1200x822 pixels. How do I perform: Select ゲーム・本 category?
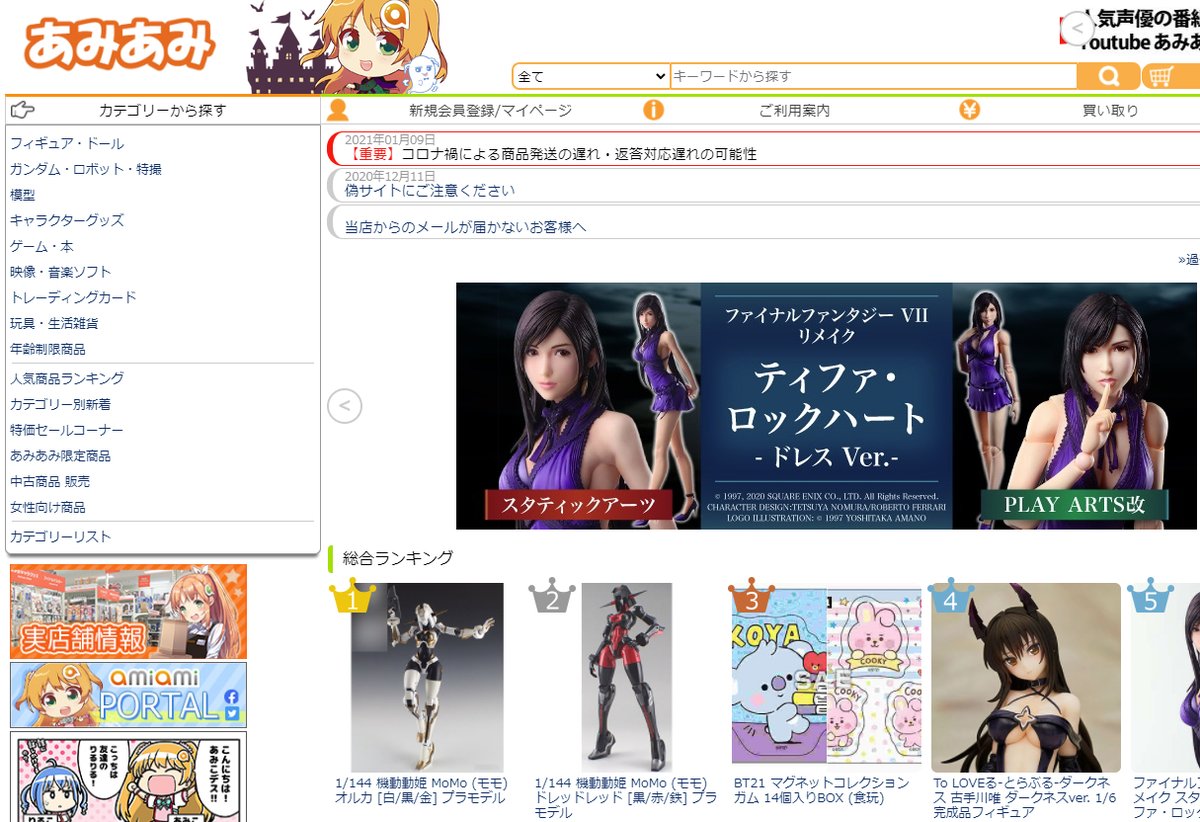(41, 246)
